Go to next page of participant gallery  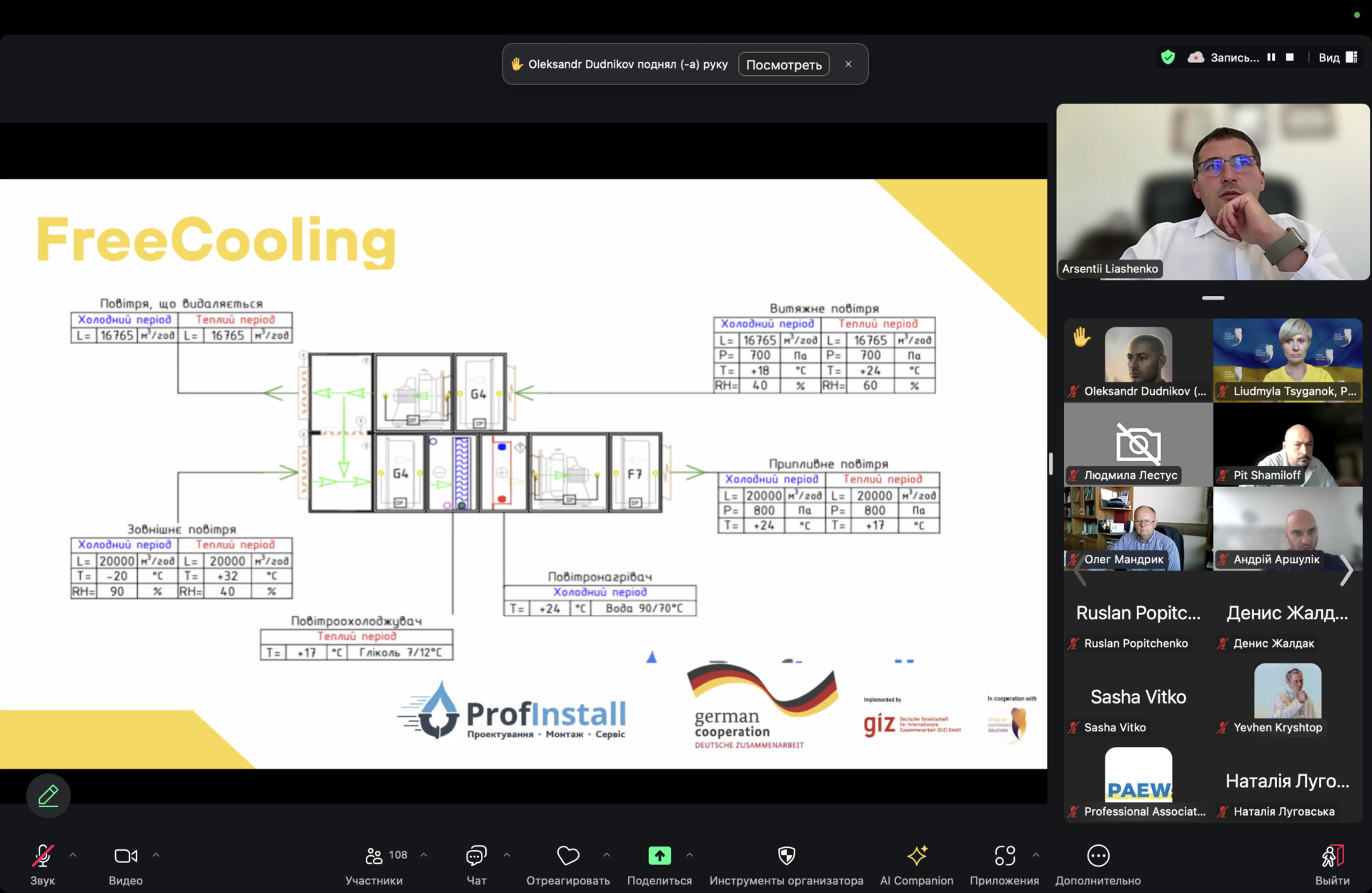1346,571
